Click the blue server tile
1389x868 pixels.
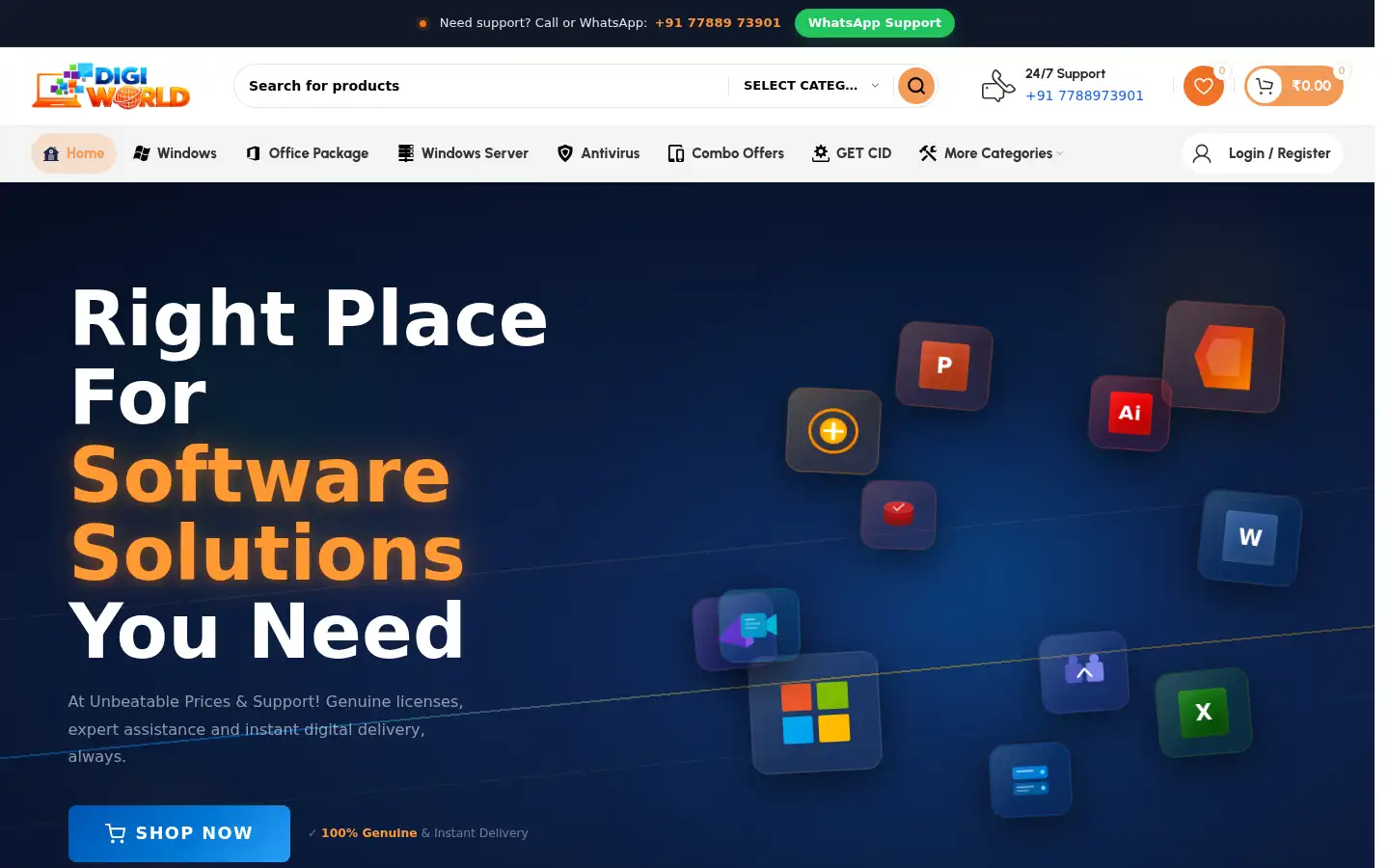coord(1030,779)
